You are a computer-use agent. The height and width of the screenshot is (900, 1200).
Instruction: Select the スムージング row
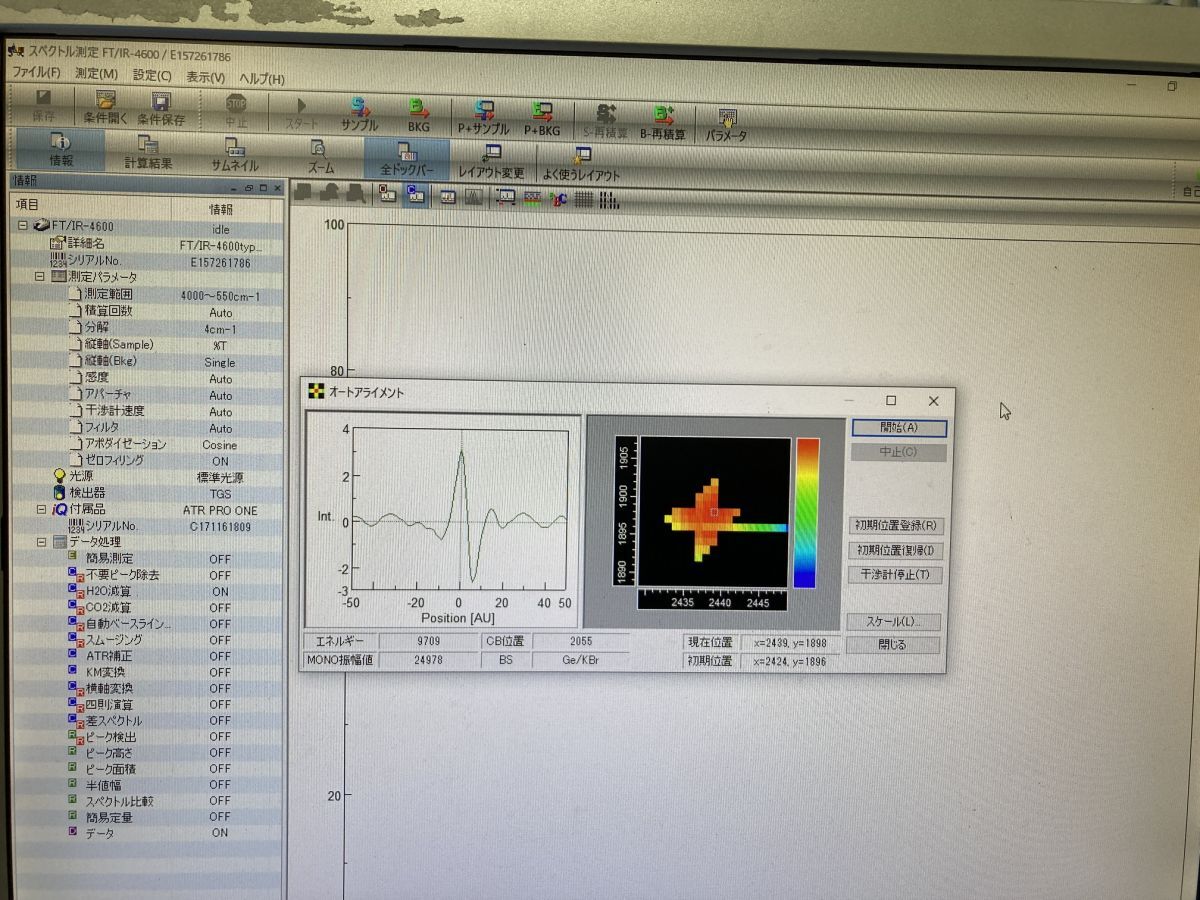148,639
